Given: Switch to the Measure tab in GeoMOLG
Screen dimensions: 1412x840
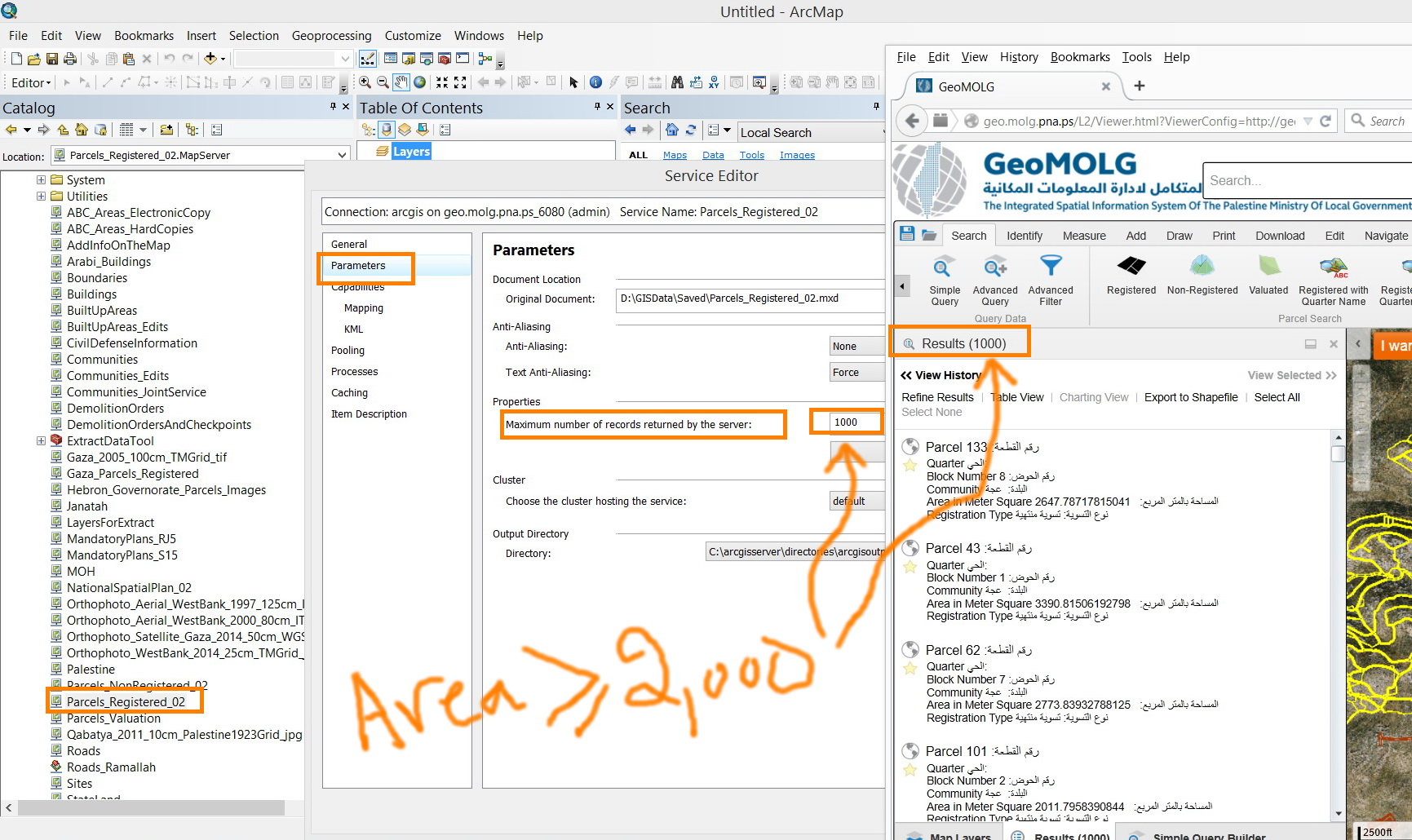Looking at the screenshot, I should (1084, 236).
